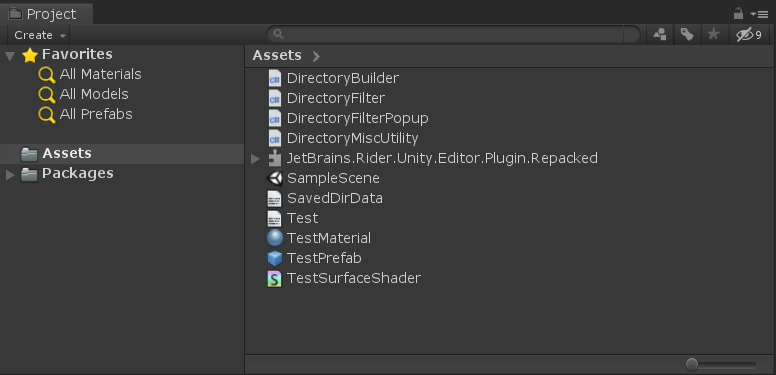Select the Packages folder label

(78, 173)
